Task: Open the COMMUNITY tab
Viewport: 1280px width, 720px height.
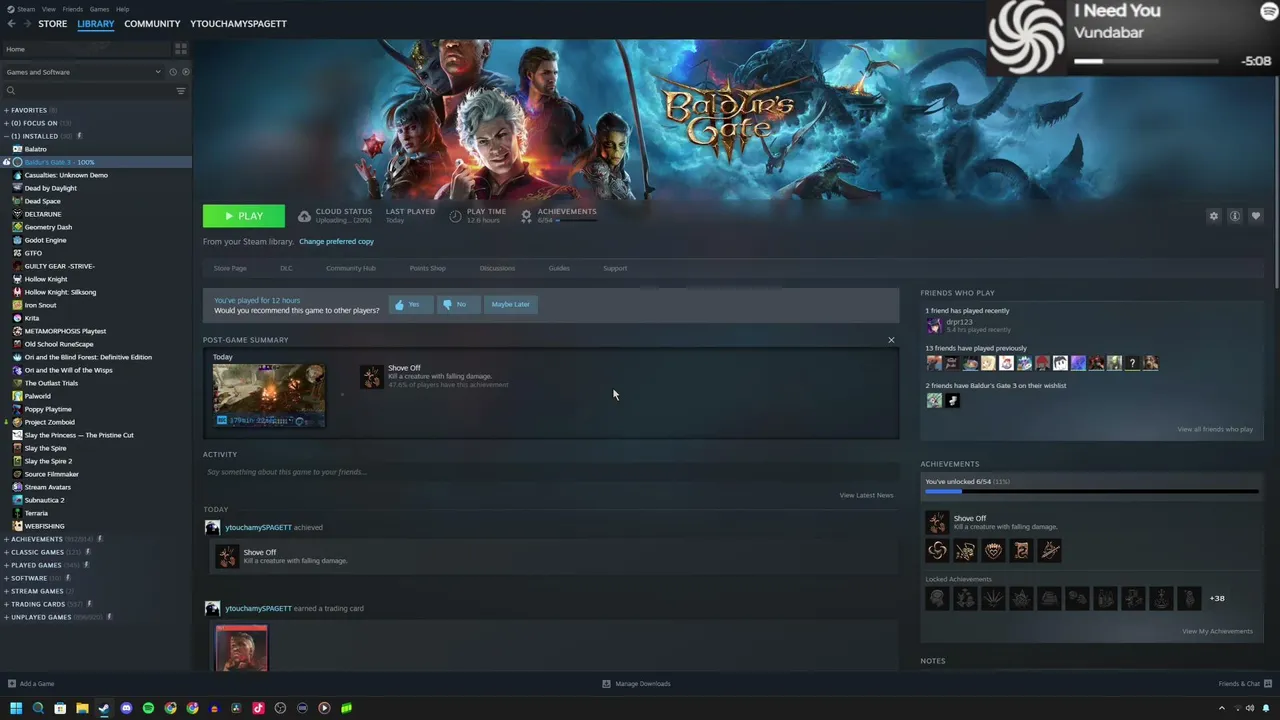Action: [152, 24]
